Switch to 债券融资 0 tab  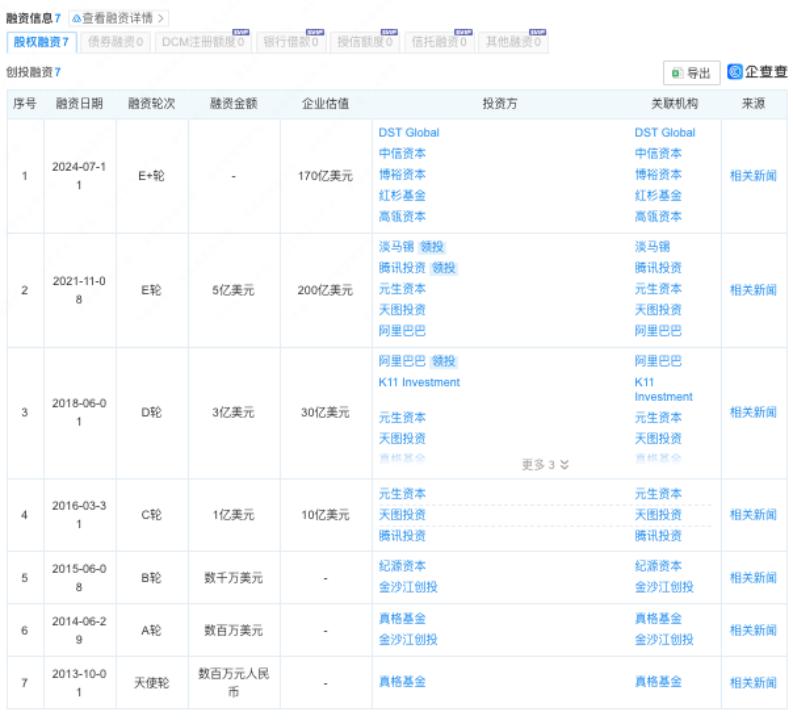coord(115,42)
